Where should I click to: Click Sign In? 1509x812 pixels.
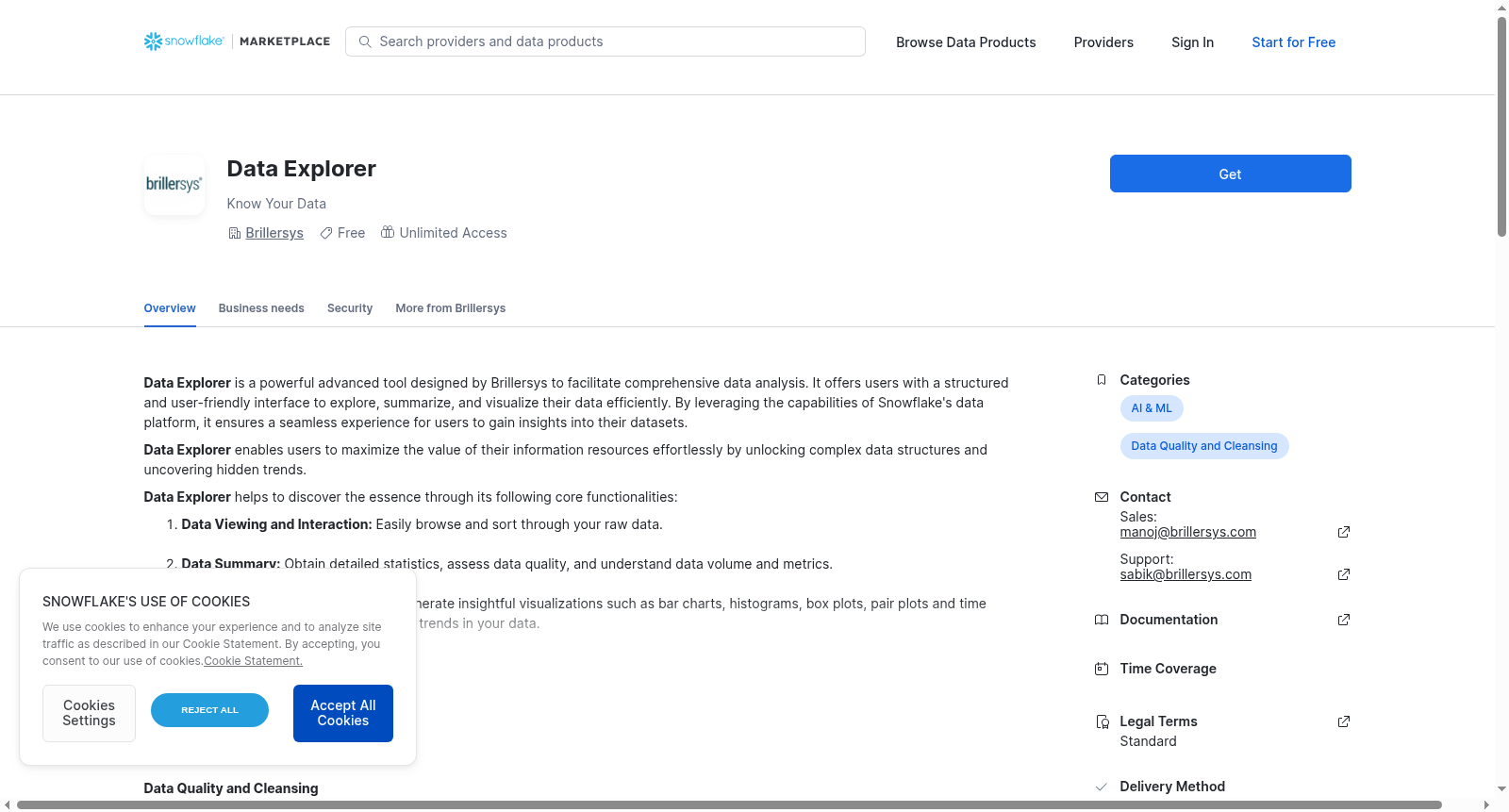(x=1192, y=42)
